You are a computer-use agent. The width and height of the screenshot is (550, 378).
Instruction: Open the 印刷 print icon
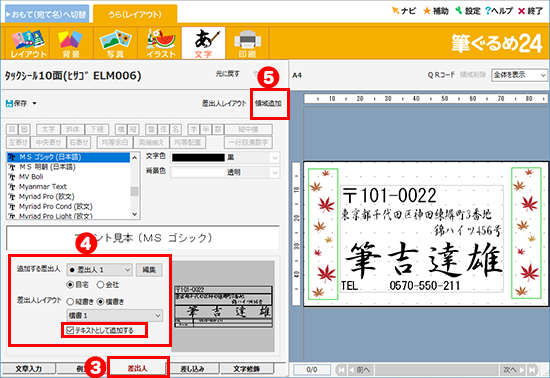(247, 43)
